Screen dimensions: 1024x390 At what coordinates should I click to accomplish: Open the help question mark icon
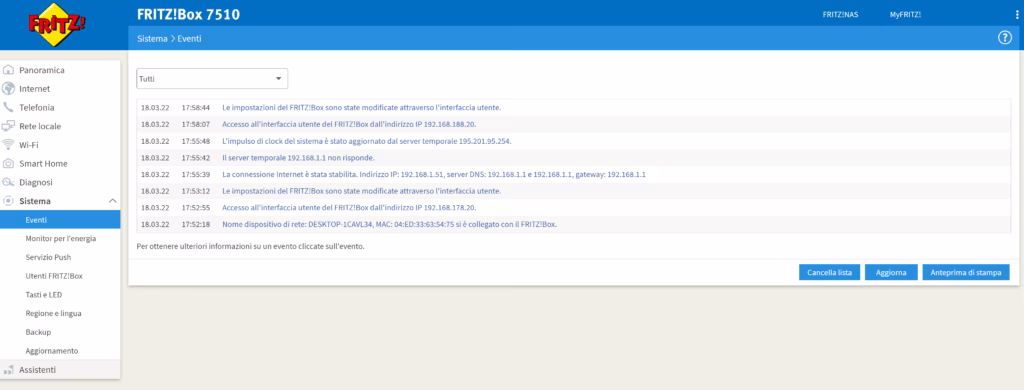pos(1005,38)
